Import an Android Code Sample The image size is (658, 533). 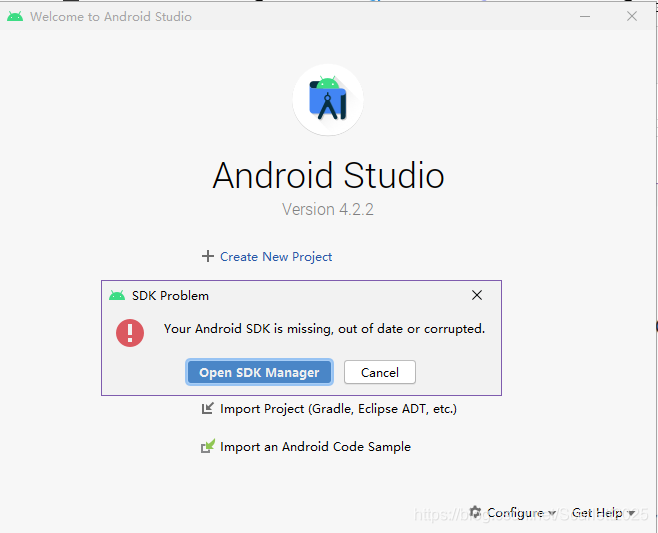(x=315, y=447)
